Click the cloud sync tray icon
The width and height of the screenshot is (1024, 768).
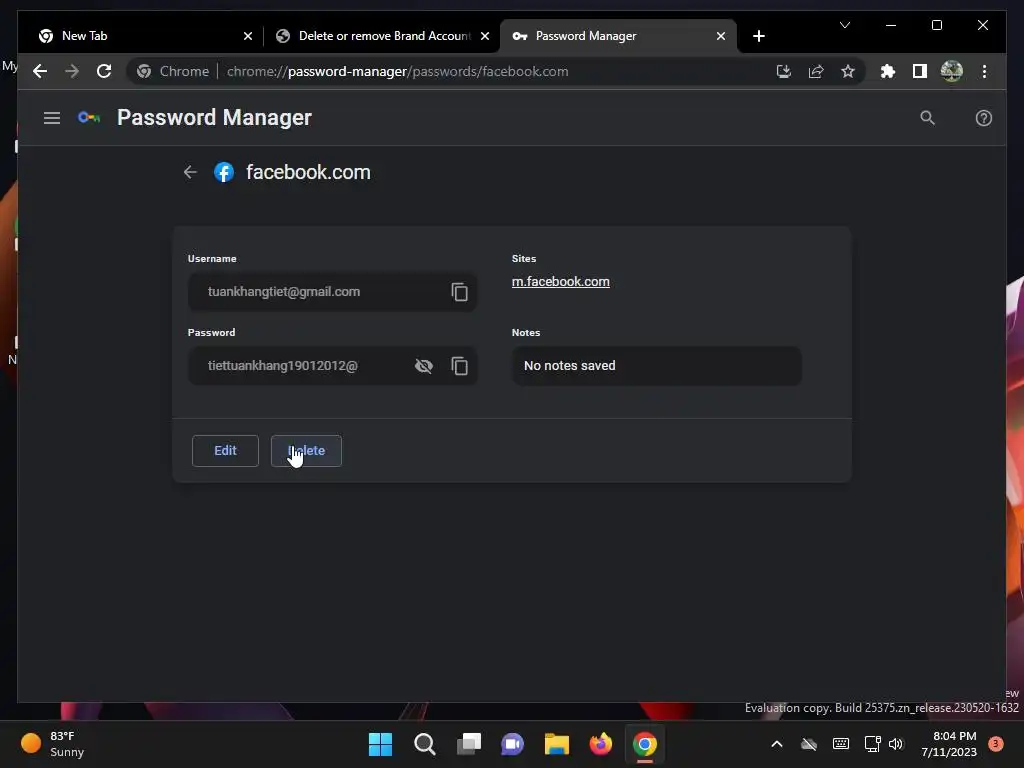pos(808,744)
